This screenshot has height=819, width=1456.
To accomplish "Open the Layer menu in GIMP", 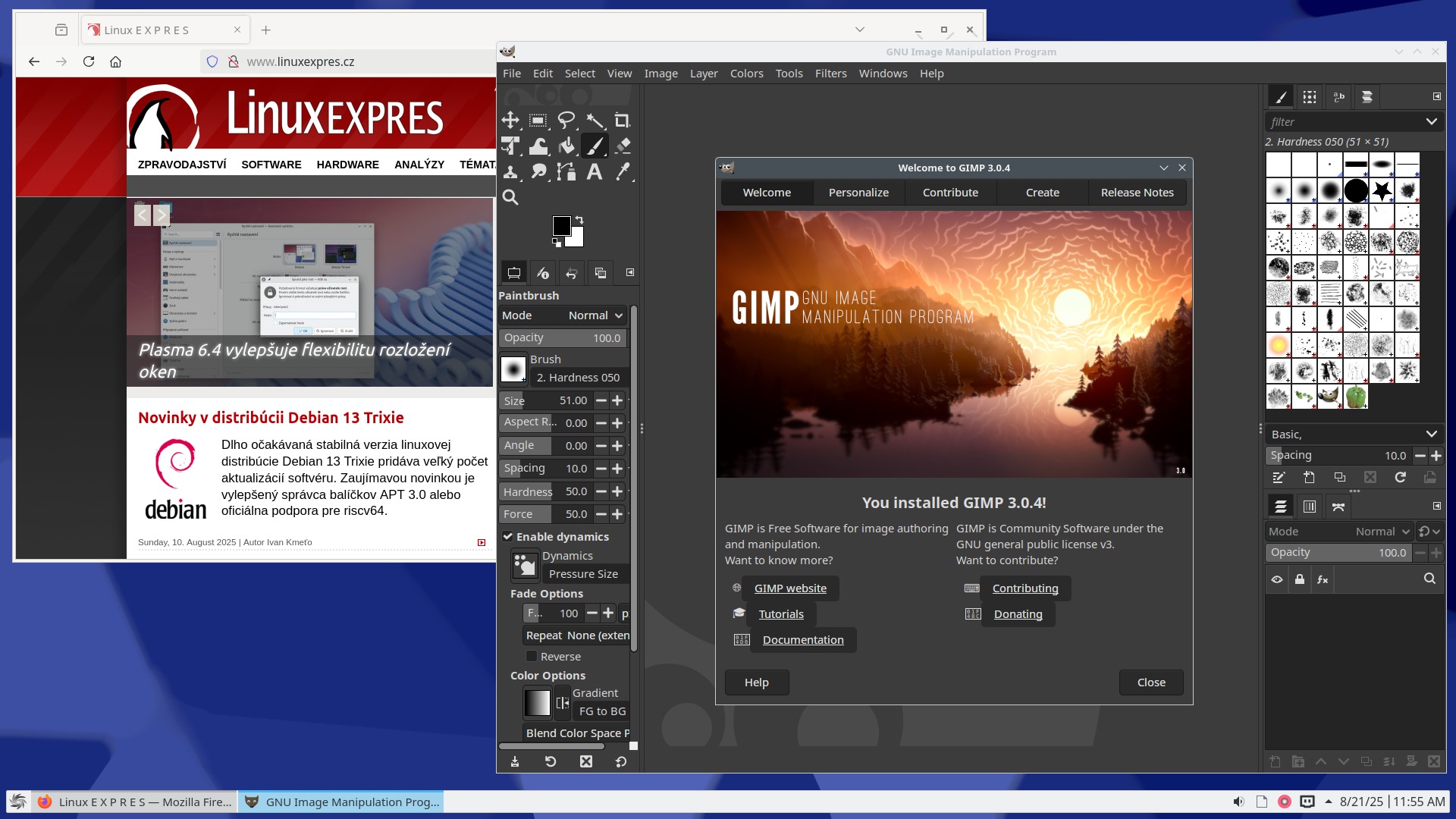I will pyautogui.click(x=704, y=74).
